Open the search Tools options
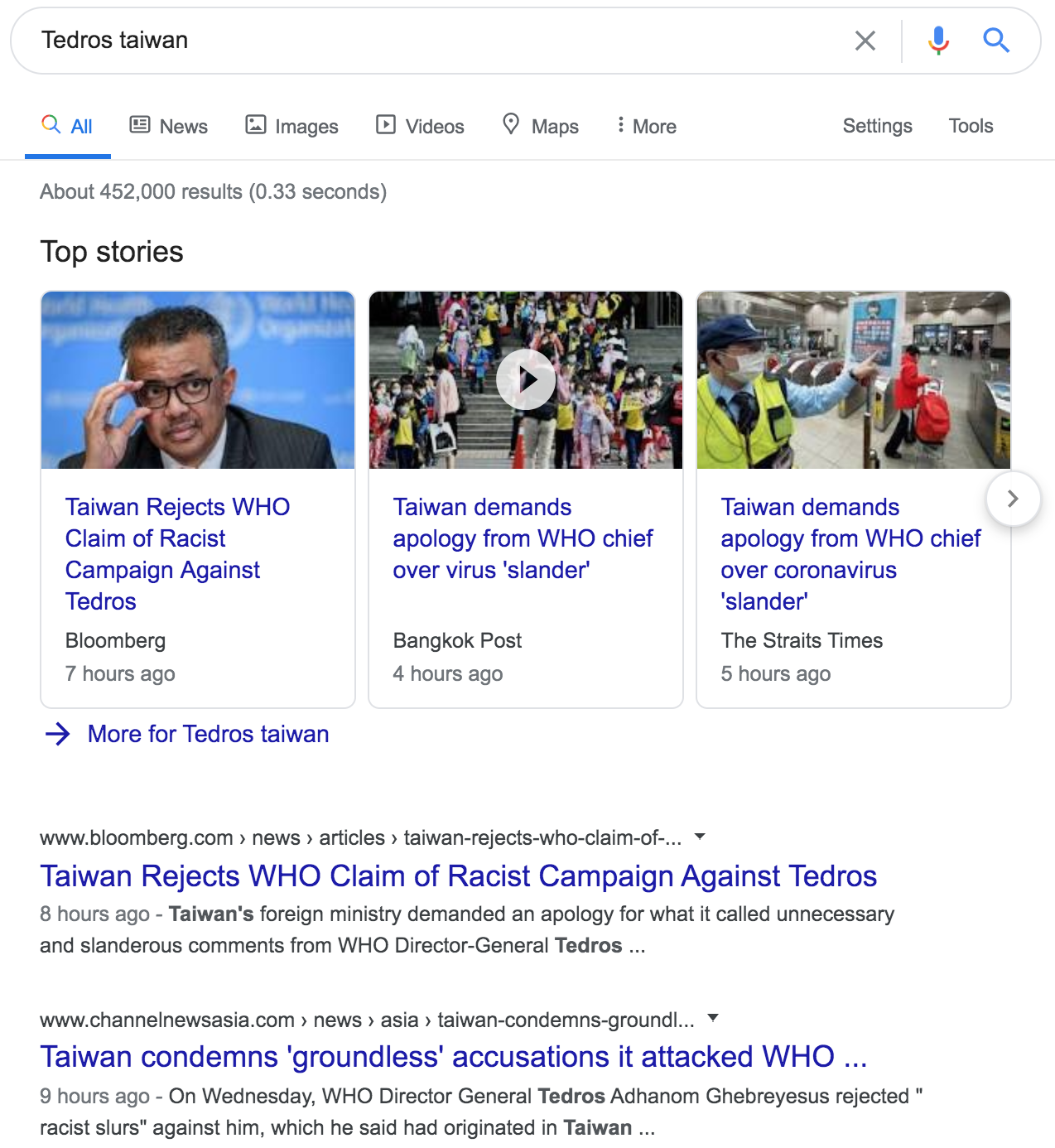The height and width of the screenshot is (1148, 1055). [x=971, y=126]
